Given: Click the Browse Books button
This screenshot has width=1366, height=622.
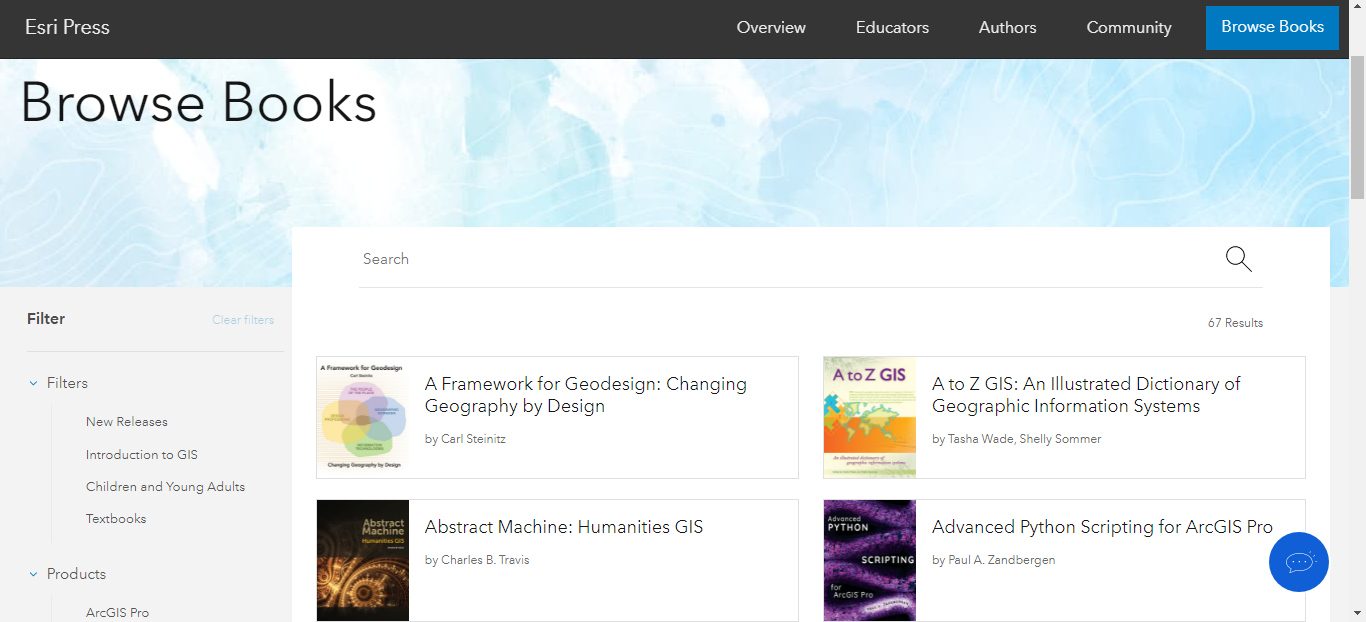Looking at the screenshot, I should point(1272,27).
